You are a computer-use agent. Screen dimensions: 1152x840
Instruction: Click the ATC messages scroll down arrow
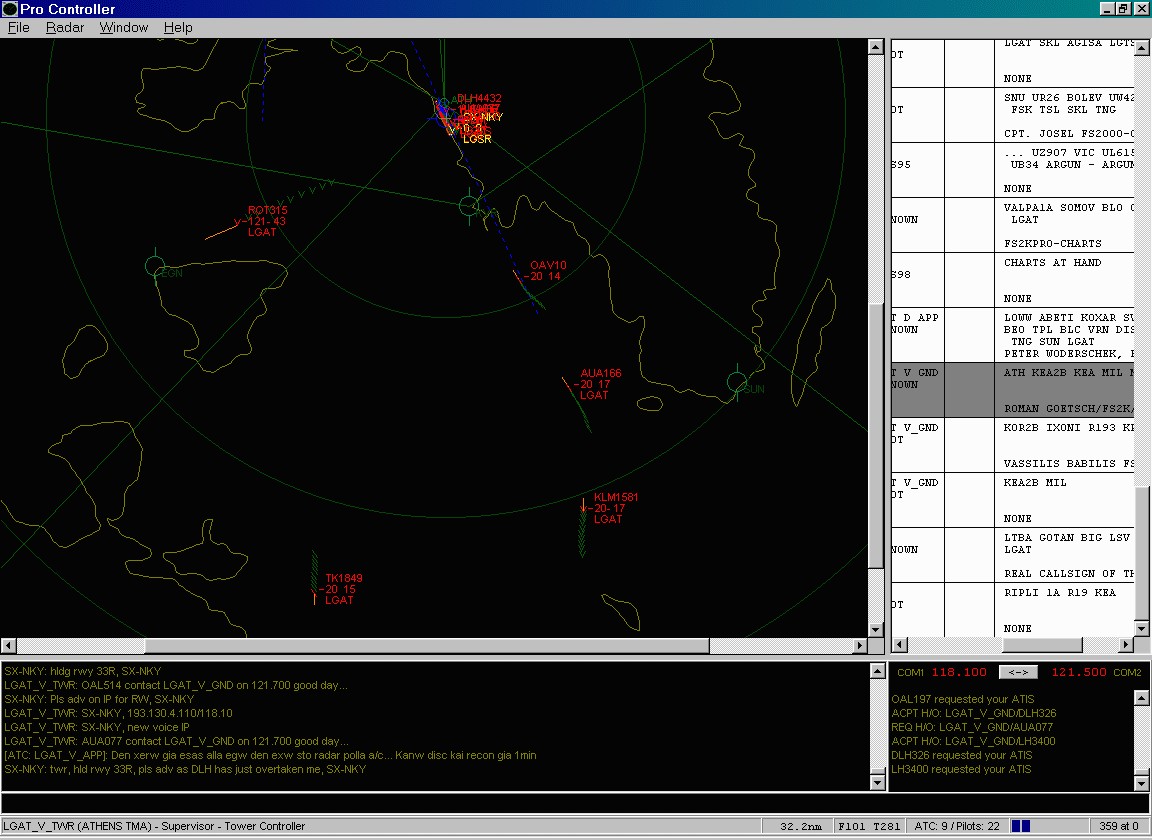coord(1141,783)
